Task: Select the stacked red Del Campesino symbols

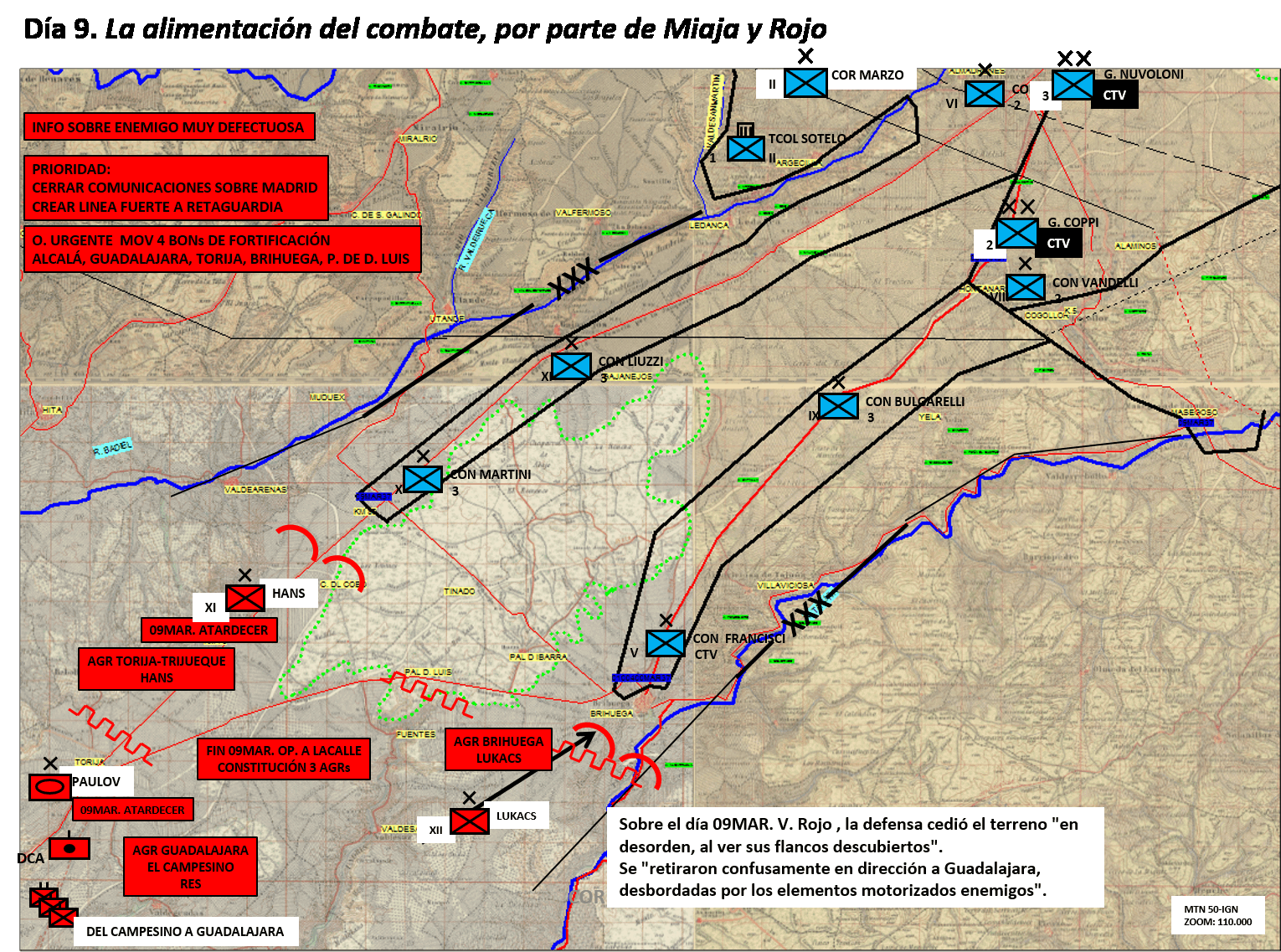Action: (54, 908)
